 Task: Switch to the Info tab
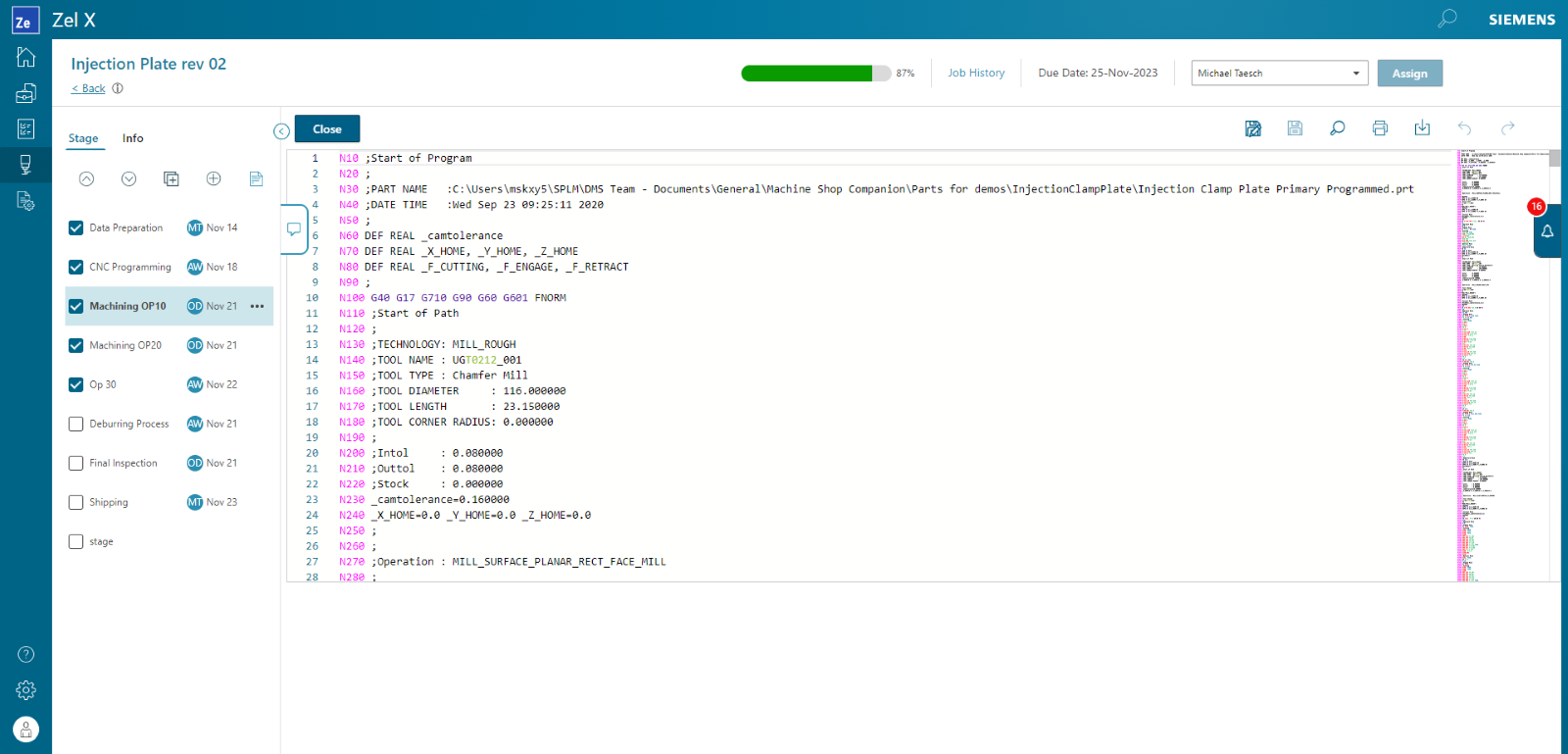click(x=132, y=138)
